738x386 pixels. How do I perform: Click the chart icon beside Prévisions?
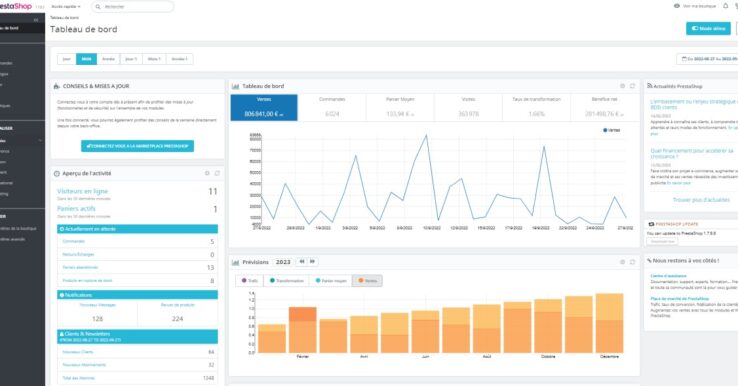[x=235, y=262]
